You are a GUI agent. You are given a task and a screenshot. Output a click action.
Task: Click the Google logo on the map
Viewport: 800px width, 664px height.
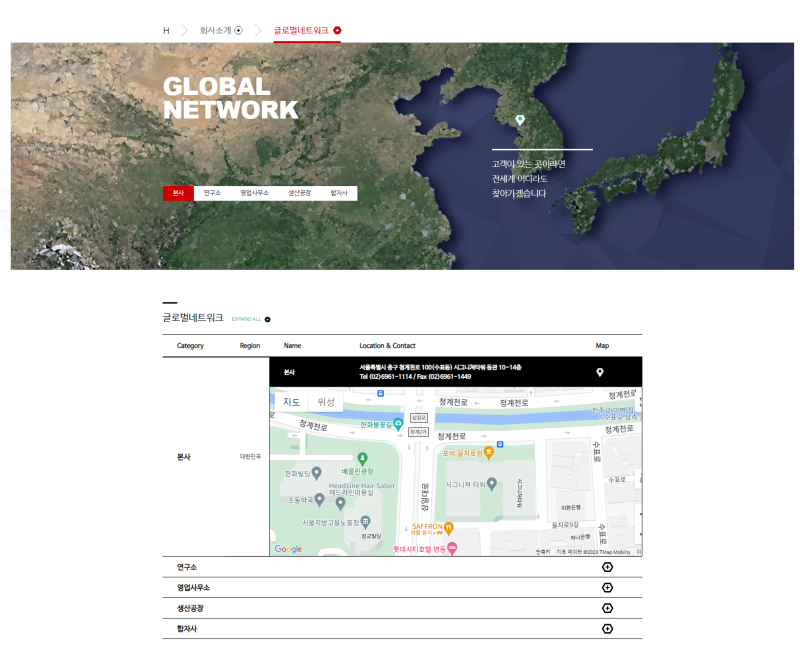(288, 549)
